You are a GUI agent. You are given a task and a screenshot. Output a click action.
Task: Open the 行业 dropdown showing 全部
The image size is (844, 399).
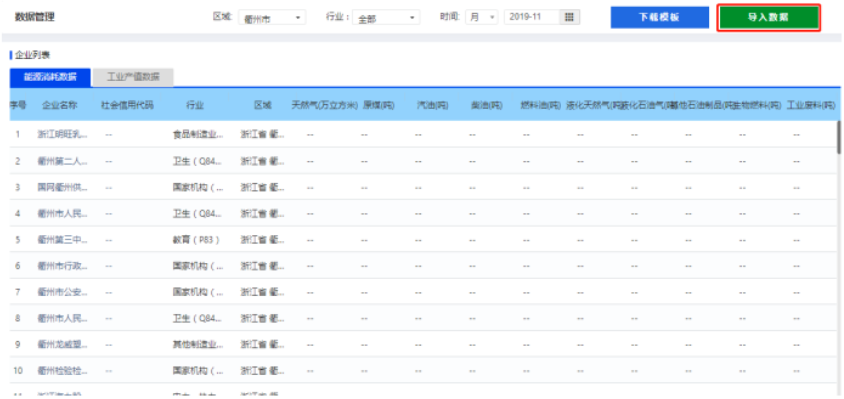tap(386, 18)
